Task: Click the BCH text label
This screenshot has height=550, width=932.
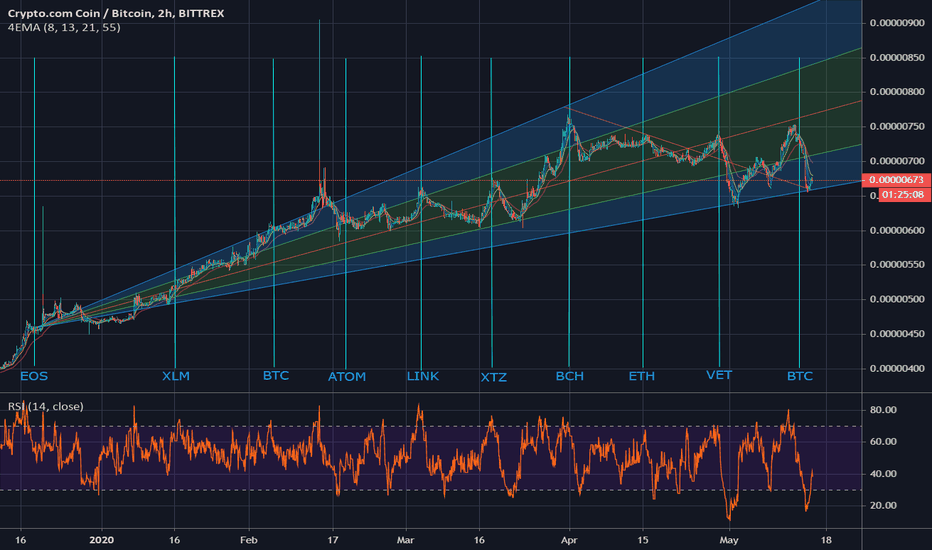Action: [x=569, y=376]
